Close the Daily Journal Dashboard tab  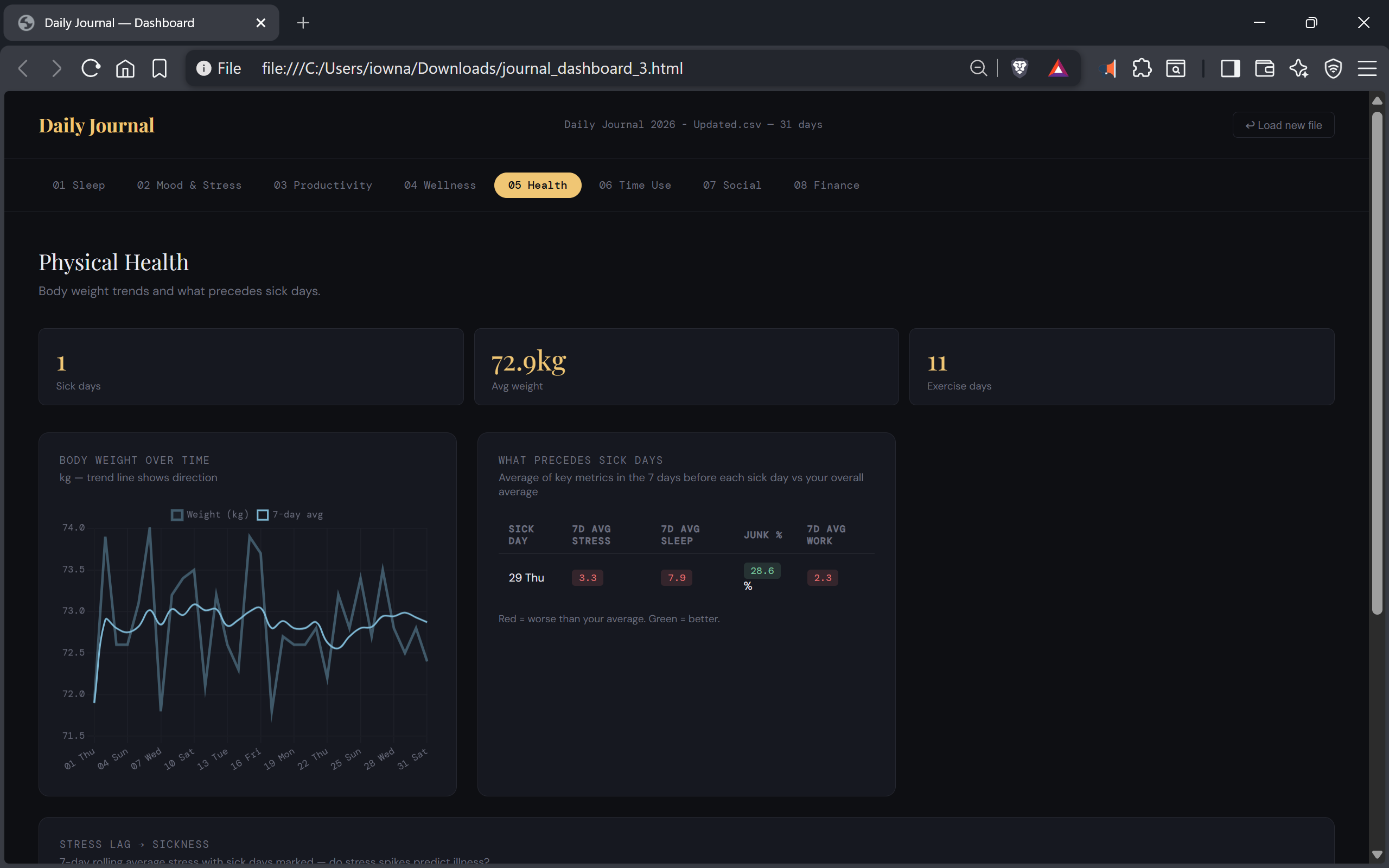260,22
